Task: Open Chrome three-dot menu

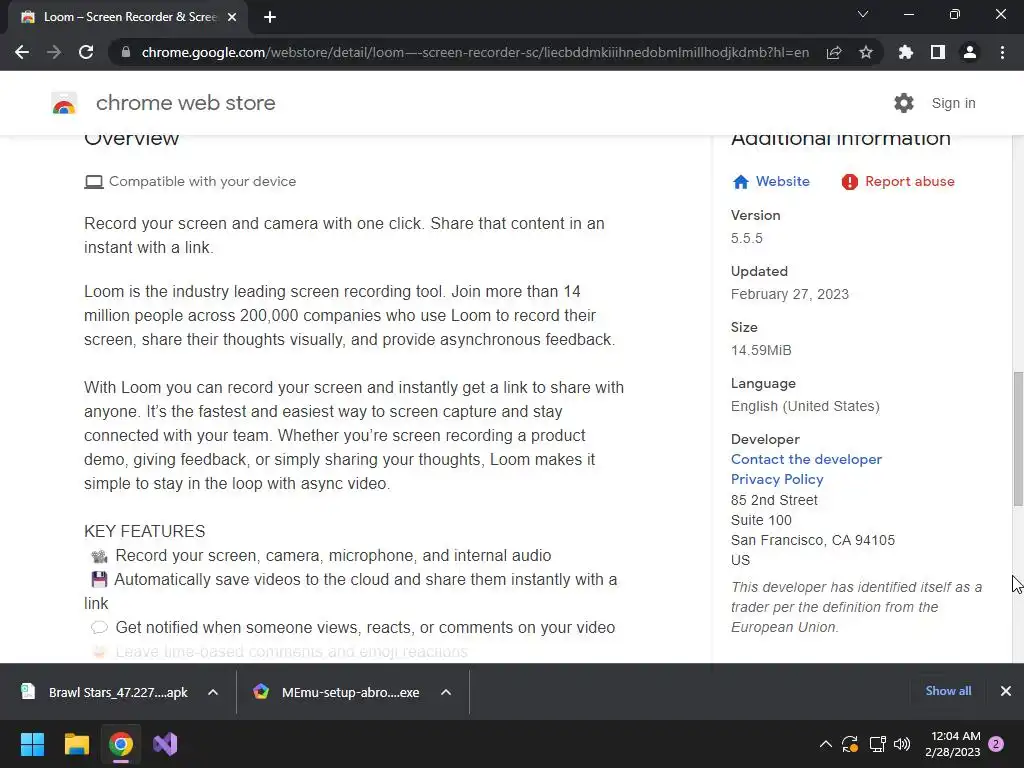Action: 1002,52
